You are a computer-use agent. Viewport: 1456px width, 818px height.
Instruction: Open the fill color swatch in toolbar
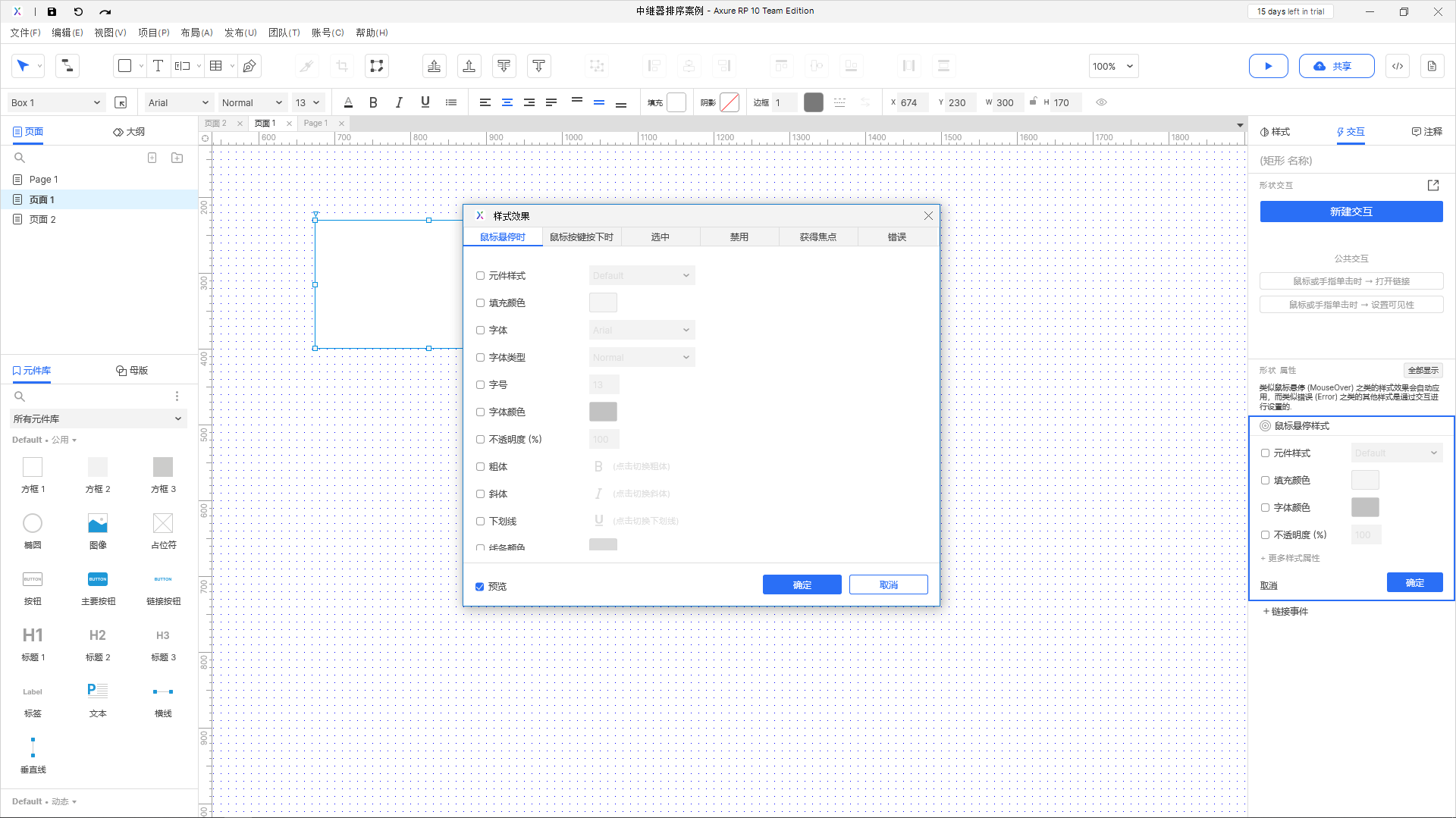click(x=676, y=102)
